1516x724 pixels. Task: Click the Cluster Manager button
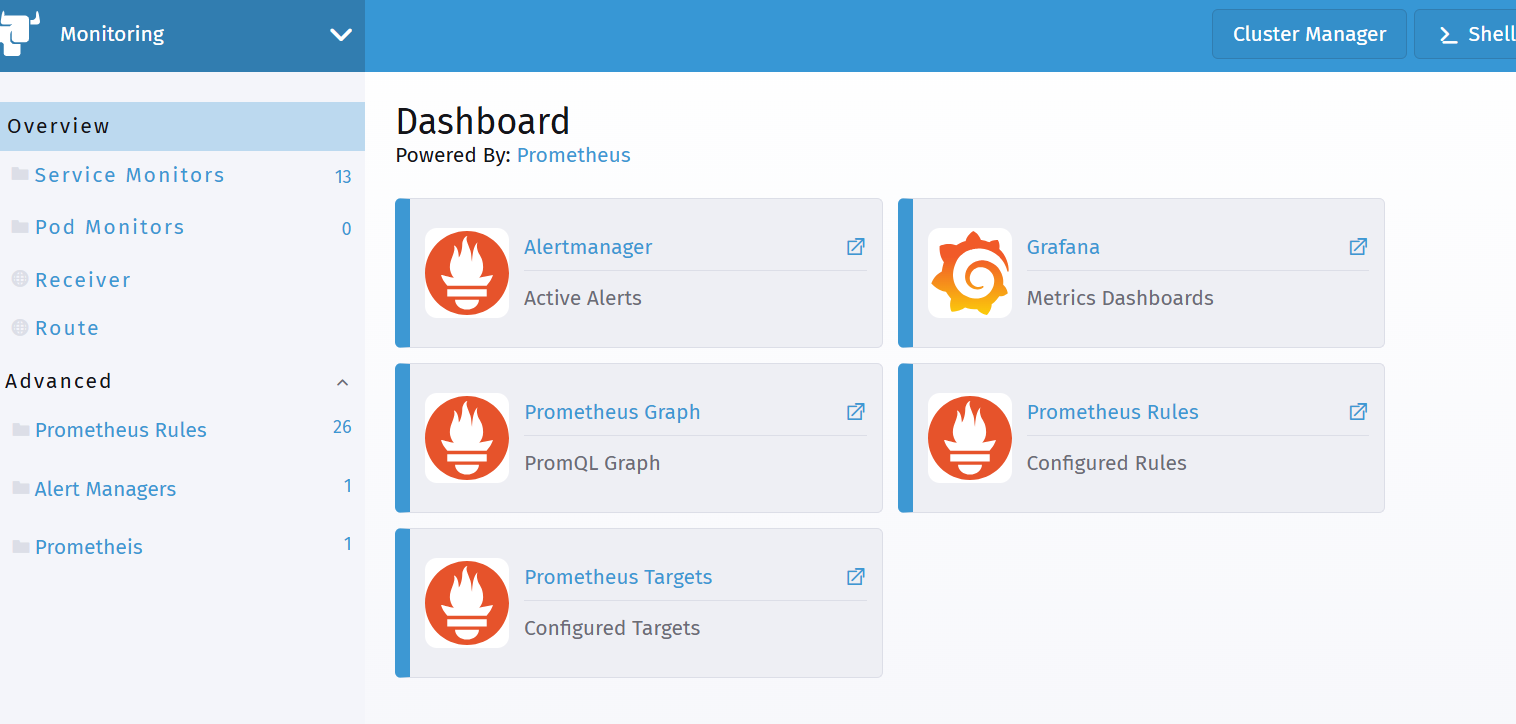1309,34
